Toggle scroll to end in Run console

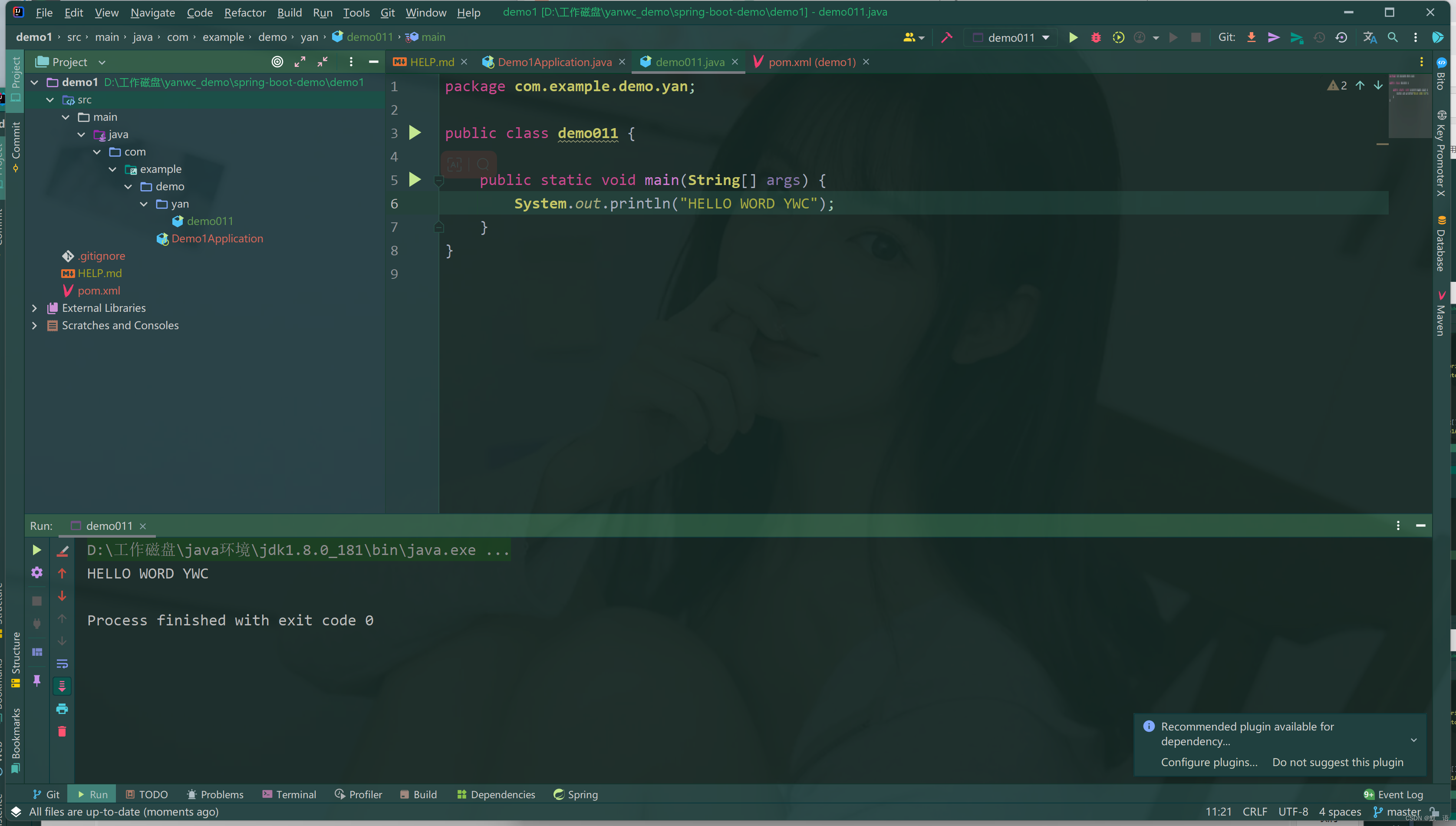point(62,686)
